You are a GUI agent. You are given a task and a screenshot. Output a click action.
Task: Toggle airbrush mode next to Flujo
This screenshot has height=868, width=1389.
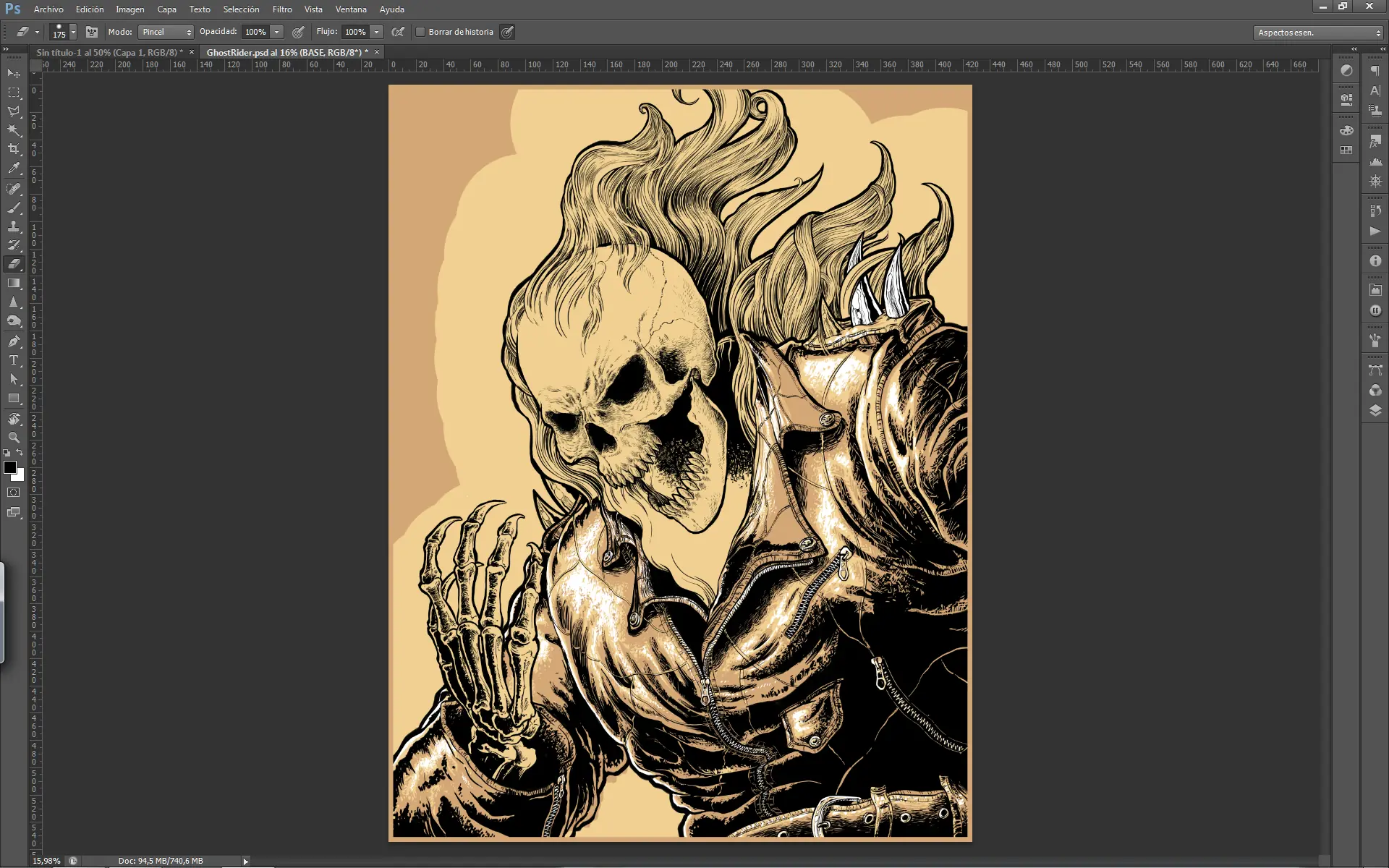[398, 32]
